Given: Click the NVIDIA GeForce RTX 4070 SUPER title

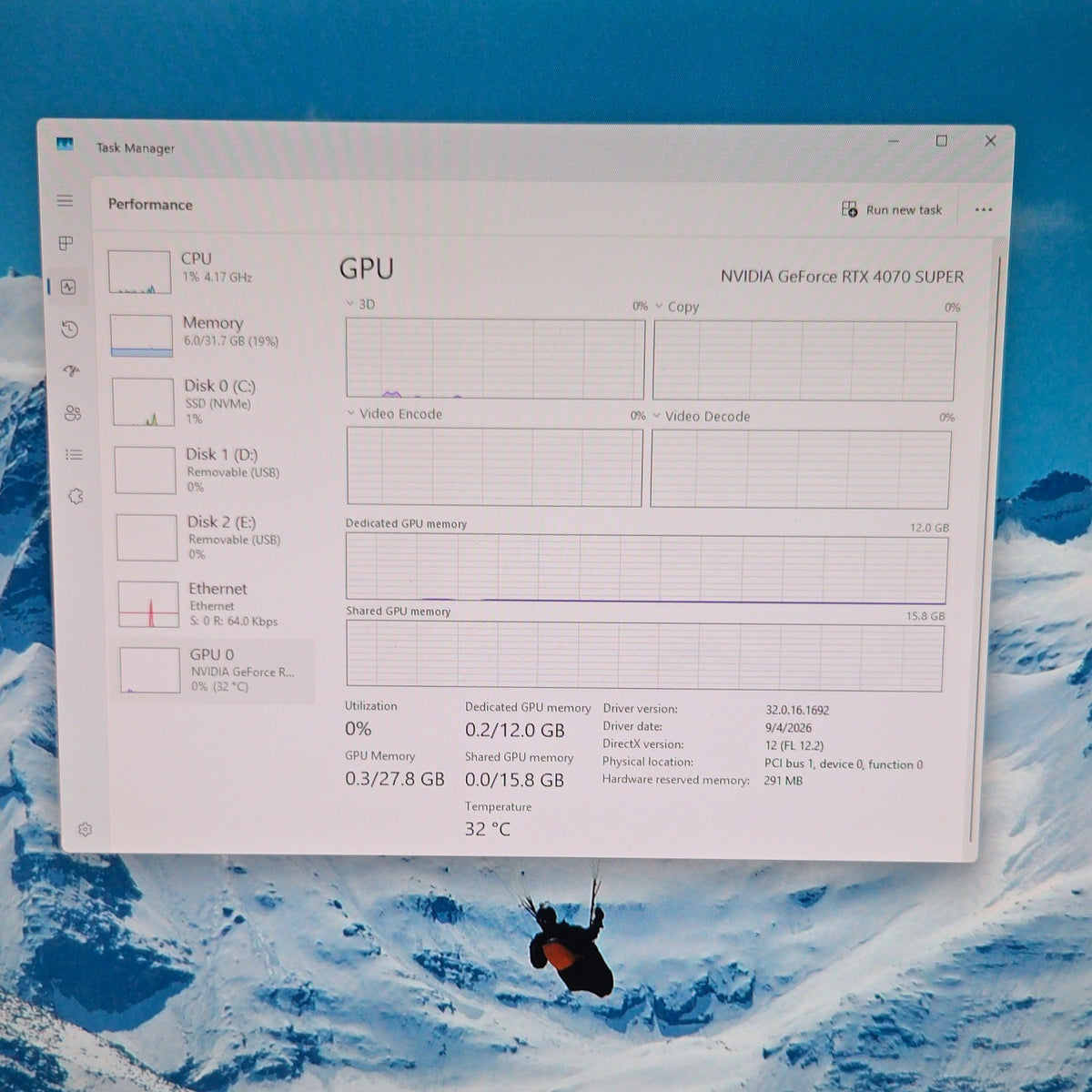Looking at the screenshot, I should pyautogui.click(x=842, y=277).
